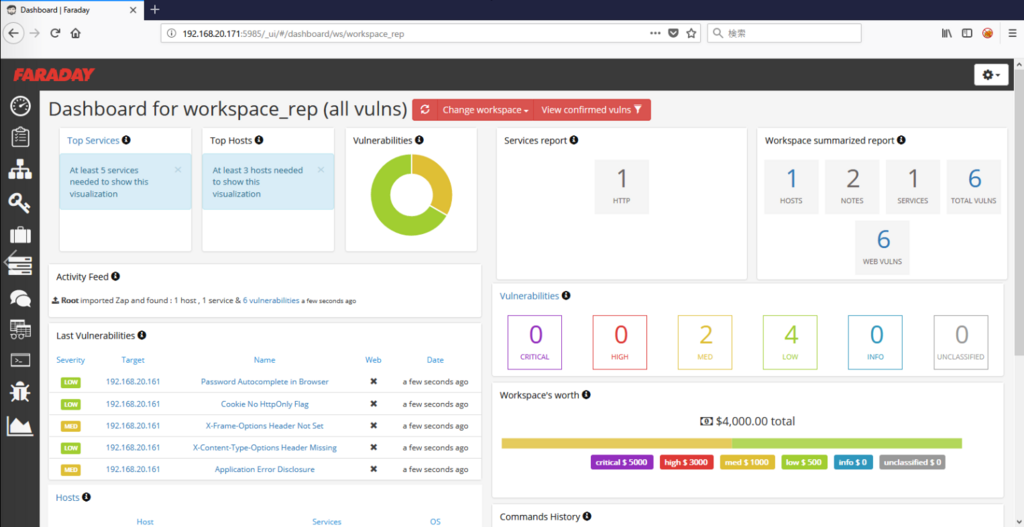The height and width of the screenshot is (527, 1024).
Task: Sort Last Vulnerabilities by Date column
Action: [x=435, y=360]
